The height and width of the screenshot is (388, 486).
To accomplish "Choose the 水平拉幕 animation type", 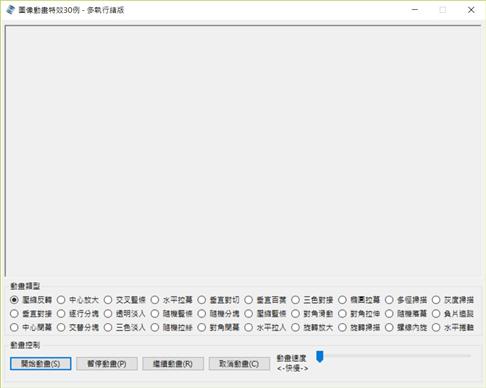I will (x=171, y=300).
